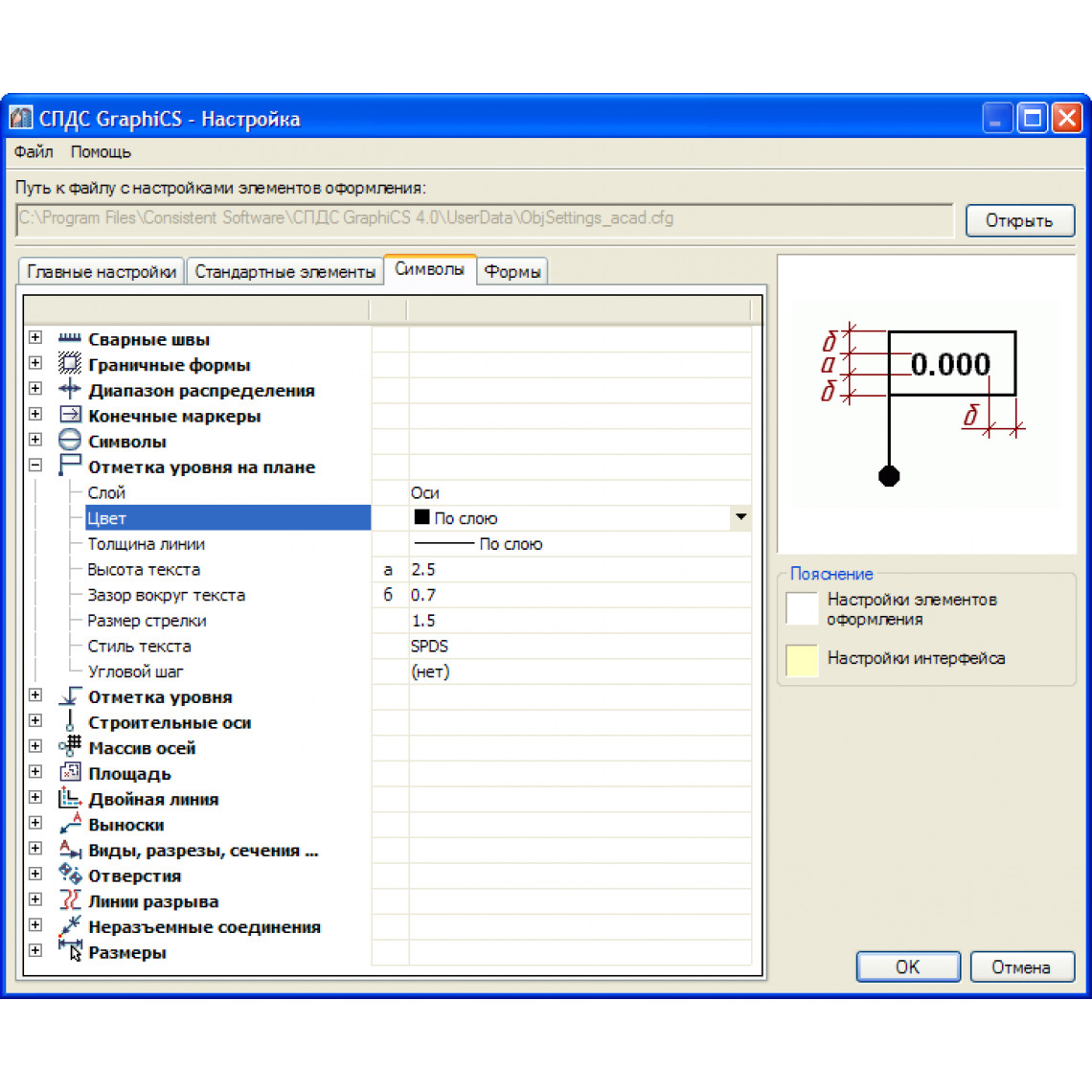Click the Массив осей grid icon
This screenshot has width=1092, height=1092.
(70, 746)
